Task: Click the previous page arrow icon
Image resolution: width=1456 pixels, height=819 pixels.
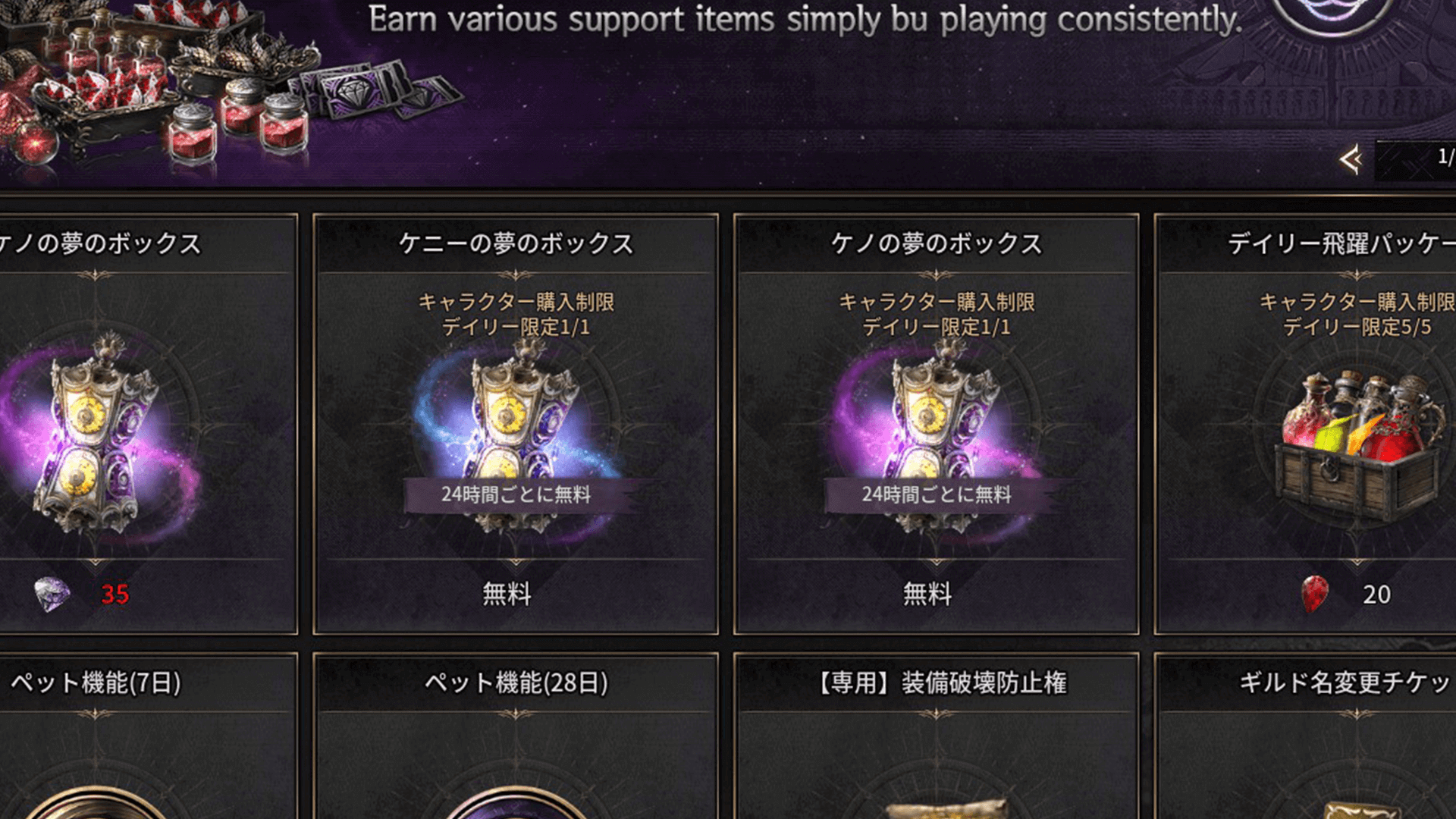Action: click(1351, 160)
